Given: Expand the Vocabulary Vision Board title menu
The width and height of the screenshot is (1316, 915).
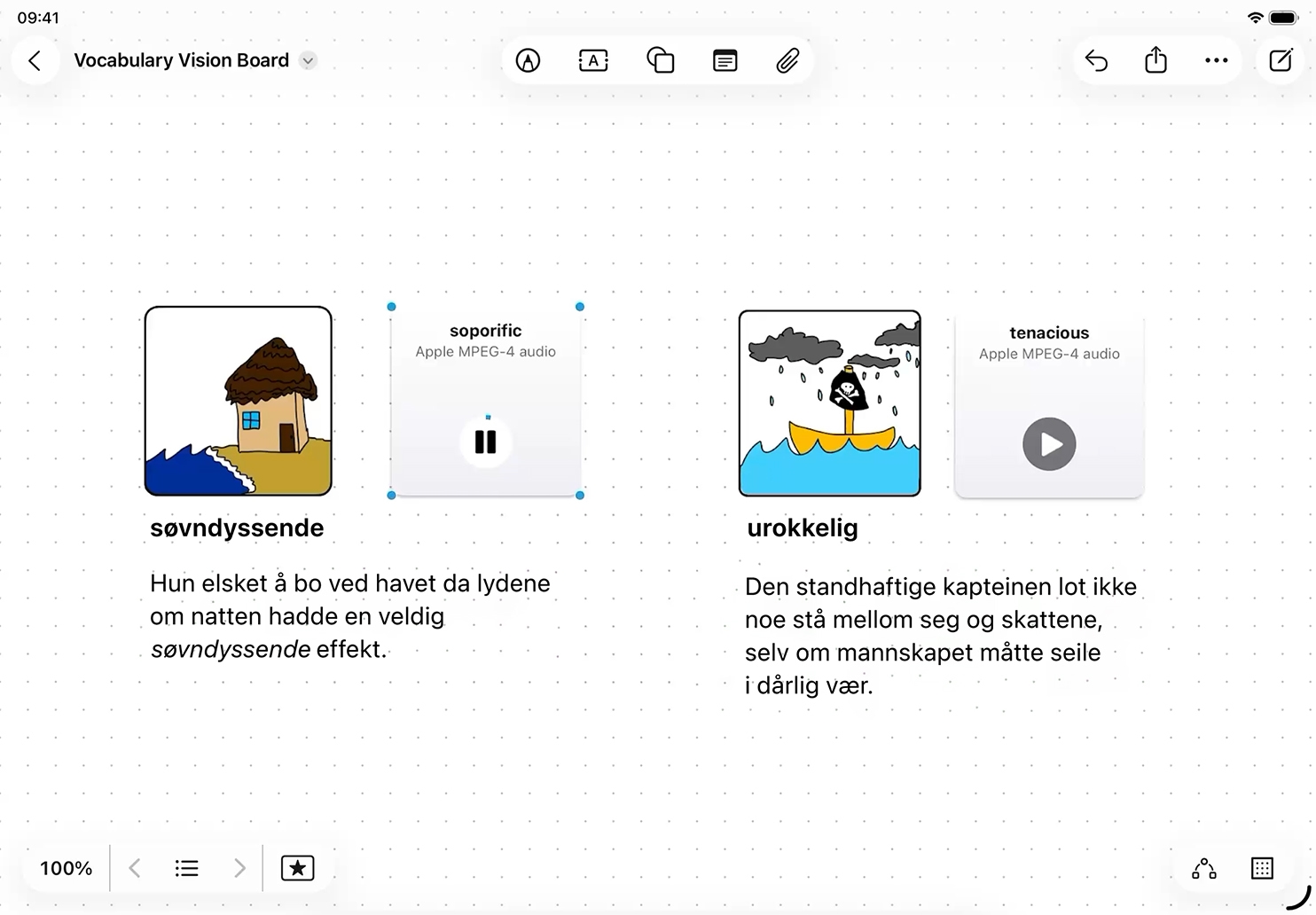Looking at the screenshot, I should [x=308, y=61].
